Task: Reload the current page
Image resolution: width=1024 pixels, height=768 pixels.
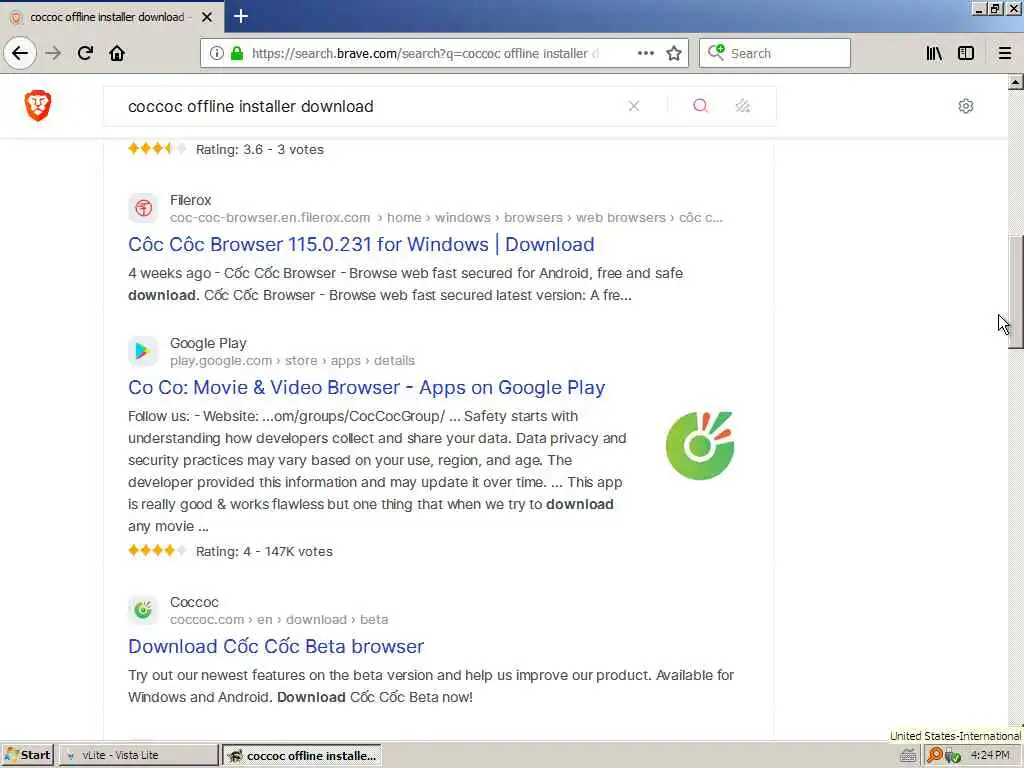Action: click(x=85, y=53)
